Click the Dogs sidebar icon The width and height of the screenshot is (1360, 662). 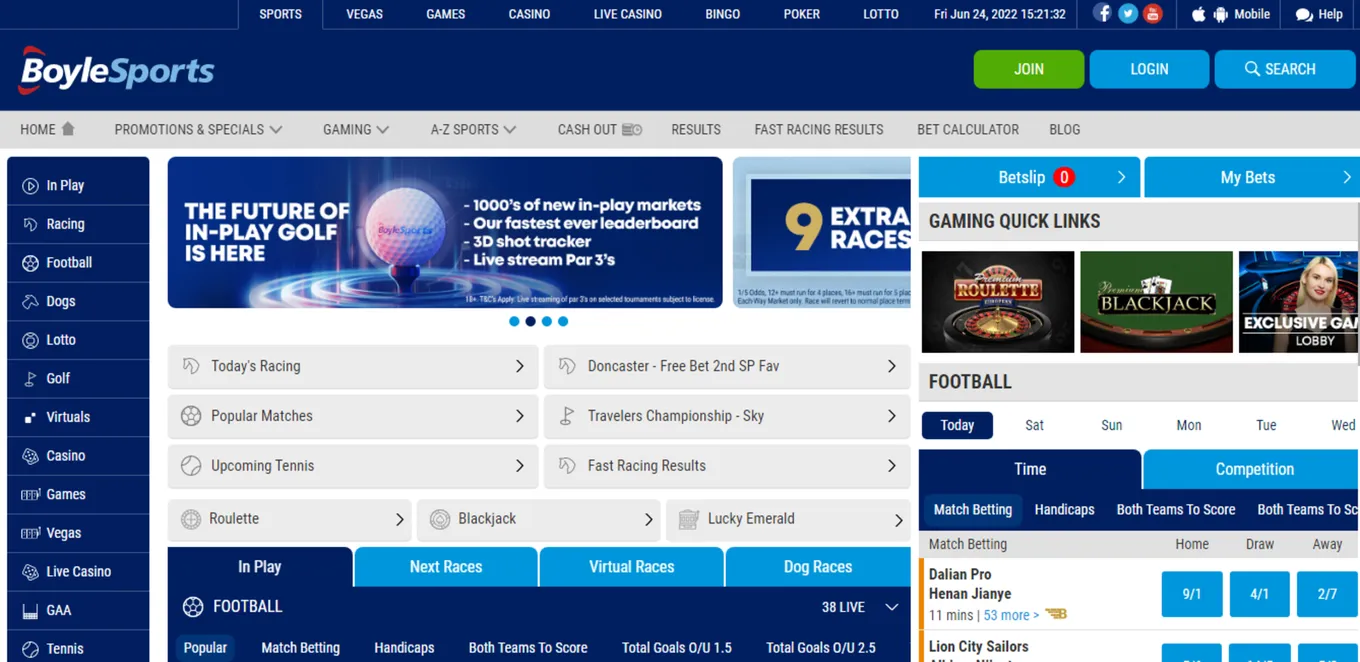(30, 301)
